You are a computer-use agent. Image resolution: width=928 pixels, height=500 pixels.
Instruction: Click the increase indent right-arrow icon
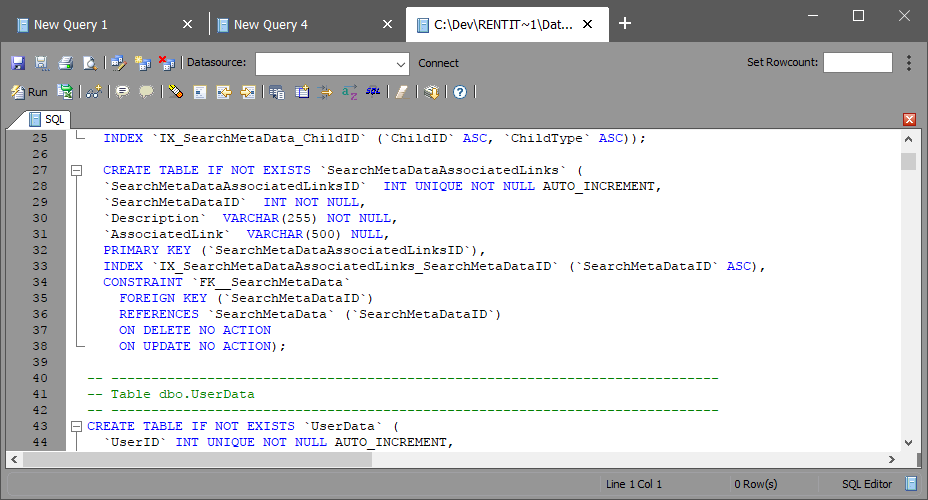pos(248,92)
